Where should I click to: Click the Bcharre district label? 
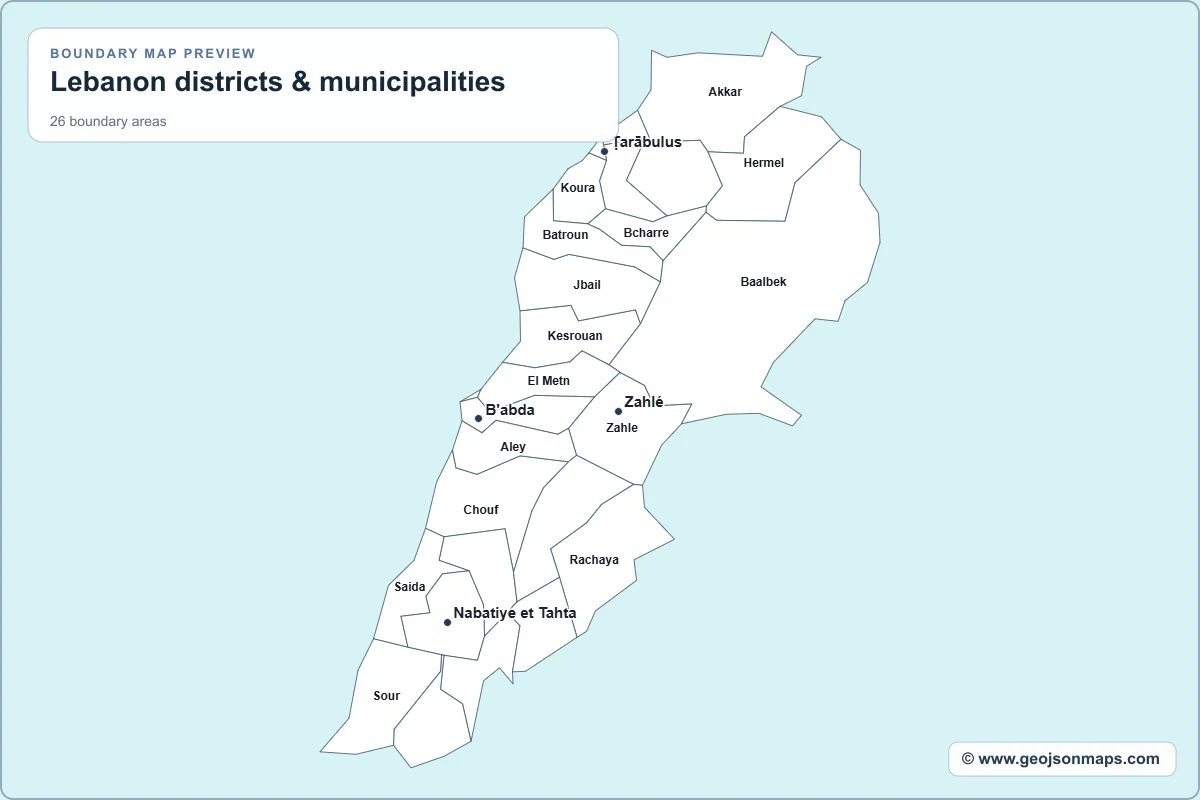(646, 233)
